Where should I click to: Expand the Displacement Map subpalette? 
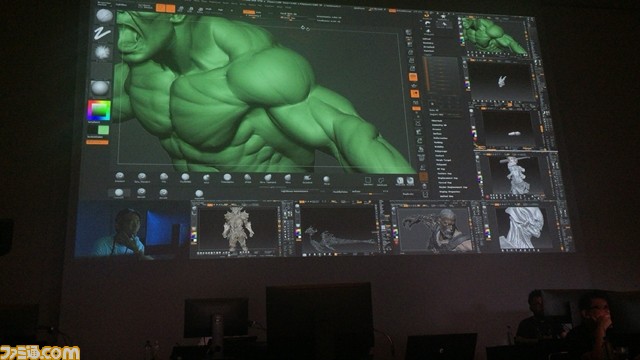447,178
